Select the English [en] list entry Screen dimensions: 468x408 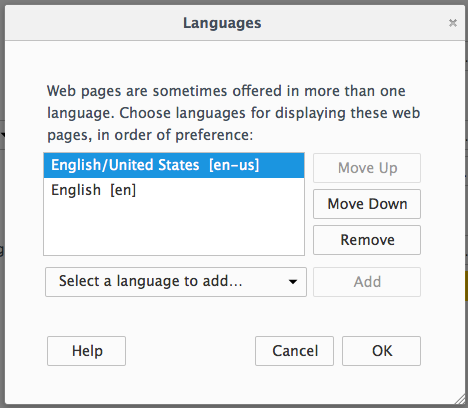[x=174, y=190]
